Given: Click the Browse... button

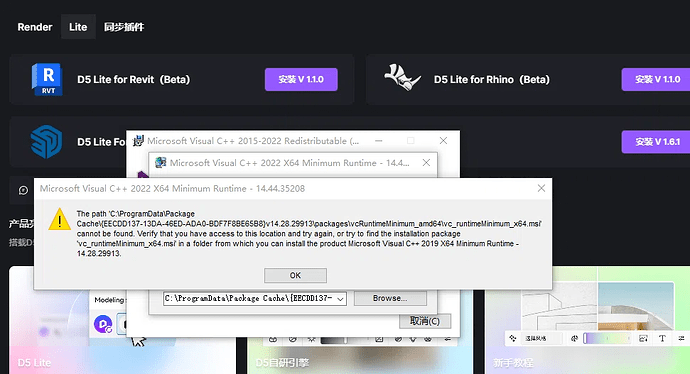Looking at the screenshot, I should click(390, 298).
